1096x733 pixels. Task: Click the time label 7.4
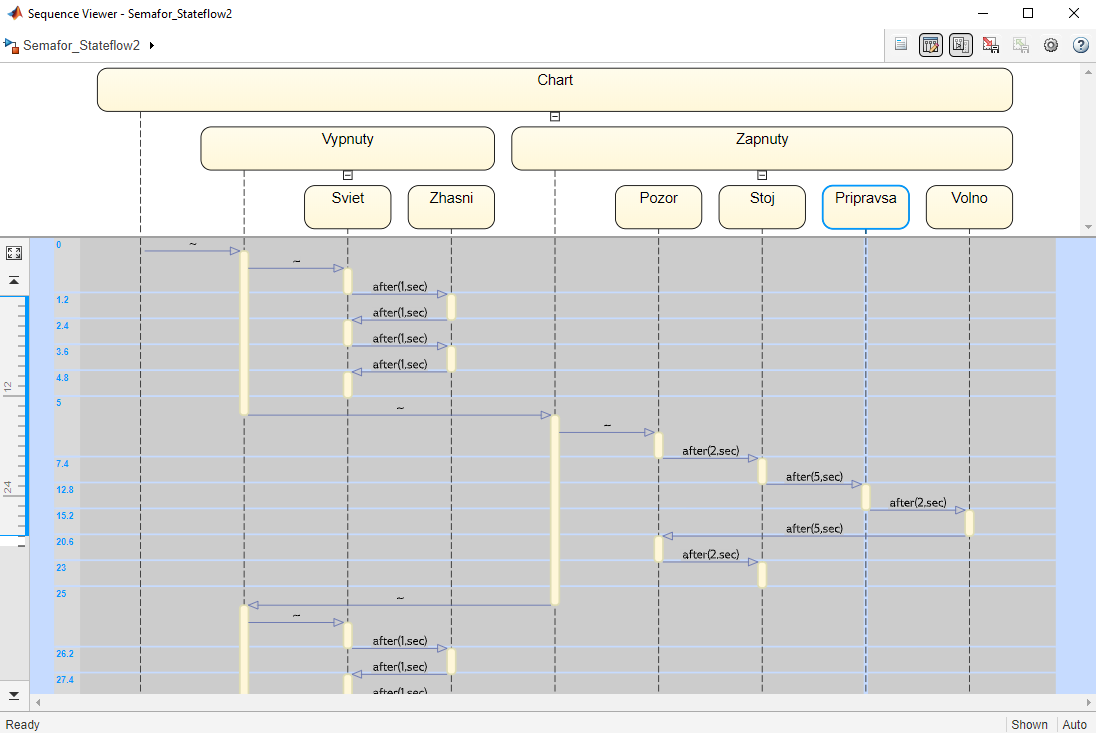click(x=63, y=463)
